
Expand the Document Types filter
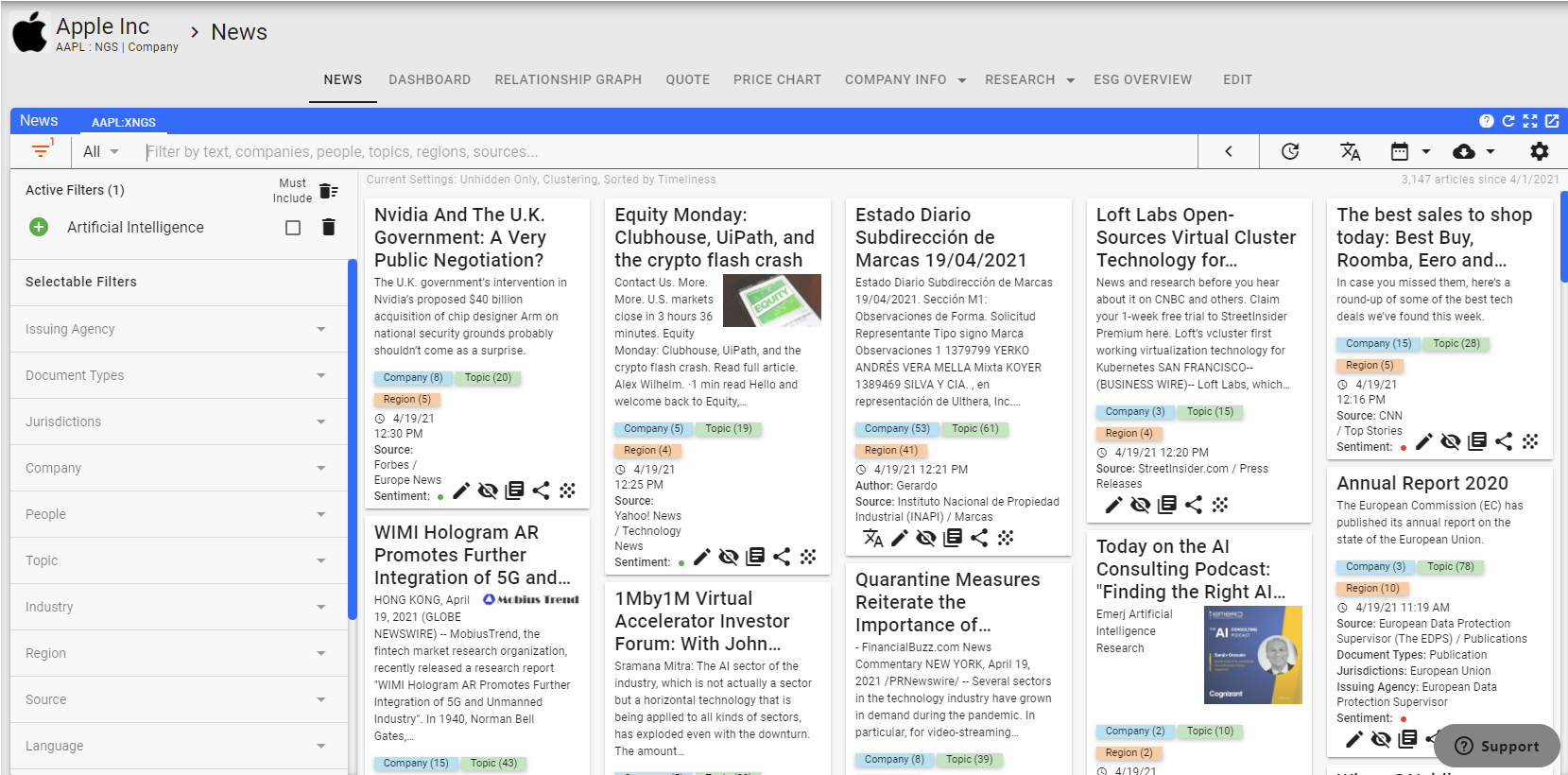point(180,375)
